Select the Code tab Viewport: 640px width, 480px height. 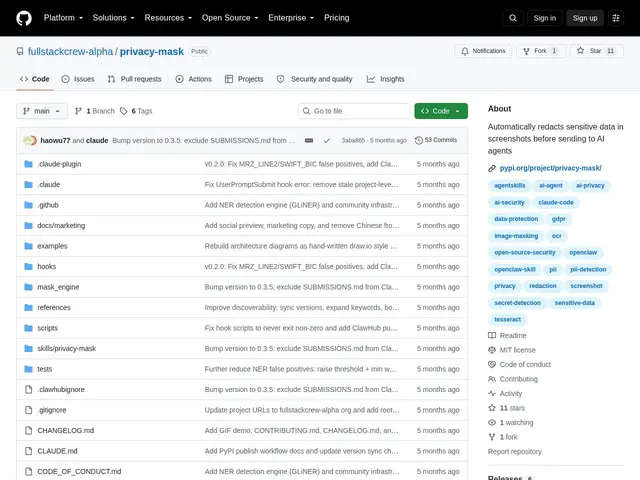pos(35,79)
